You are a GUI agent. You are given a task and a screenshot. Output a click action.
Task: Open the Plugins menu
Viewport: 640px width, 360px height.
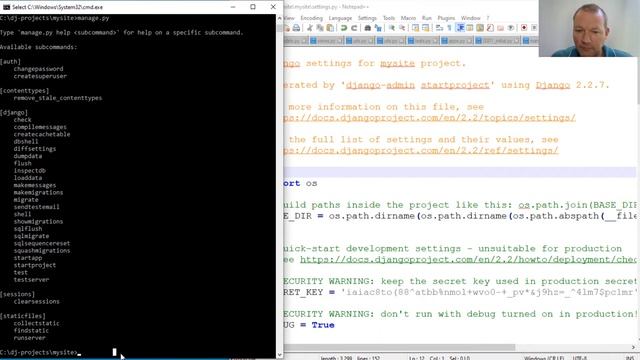pos(446,18)
